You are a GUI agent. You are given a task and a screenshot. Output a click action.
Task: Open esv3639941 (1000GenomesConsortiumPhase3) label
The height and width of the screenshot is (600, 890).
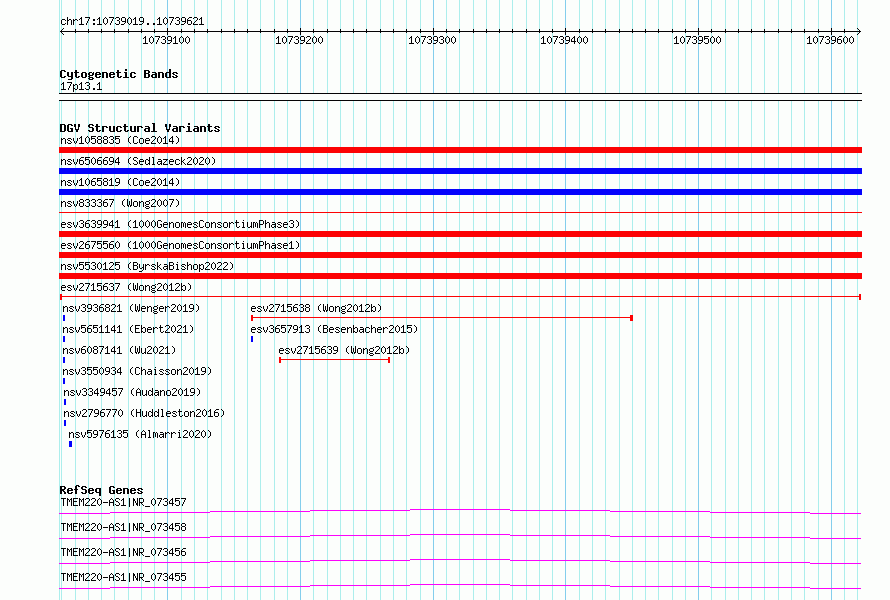tap(180, 224)
